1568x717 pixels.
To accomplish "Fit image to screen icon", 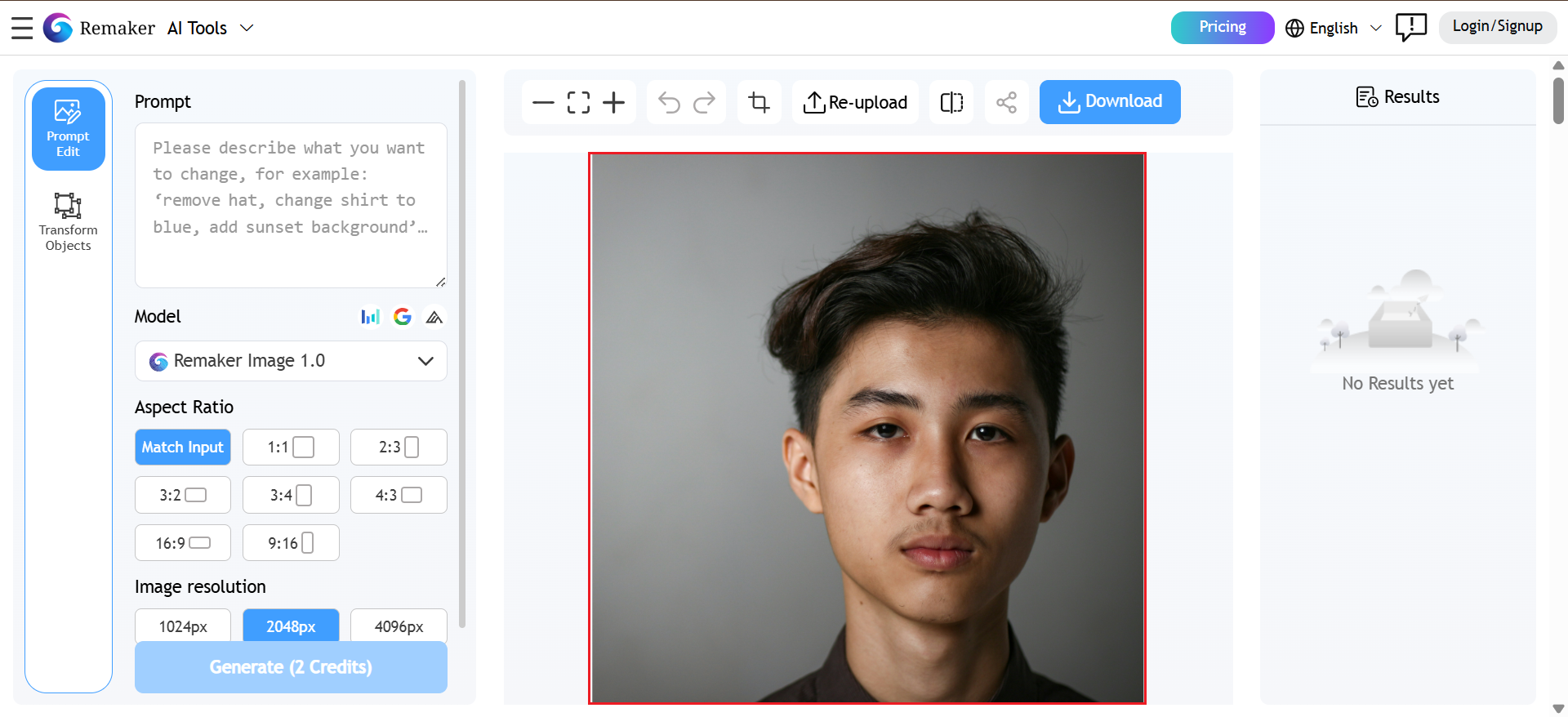I will 578,102.
